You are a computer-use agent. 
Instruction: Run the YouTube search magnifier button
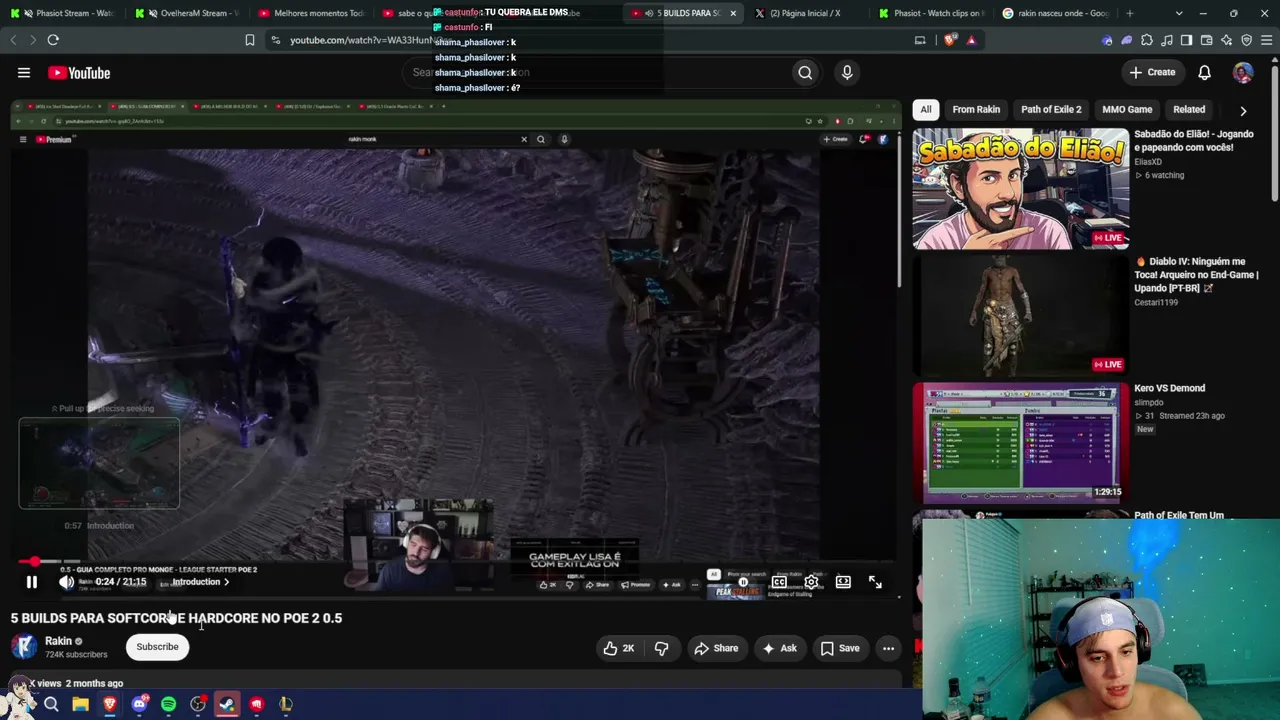pos(805,72)
